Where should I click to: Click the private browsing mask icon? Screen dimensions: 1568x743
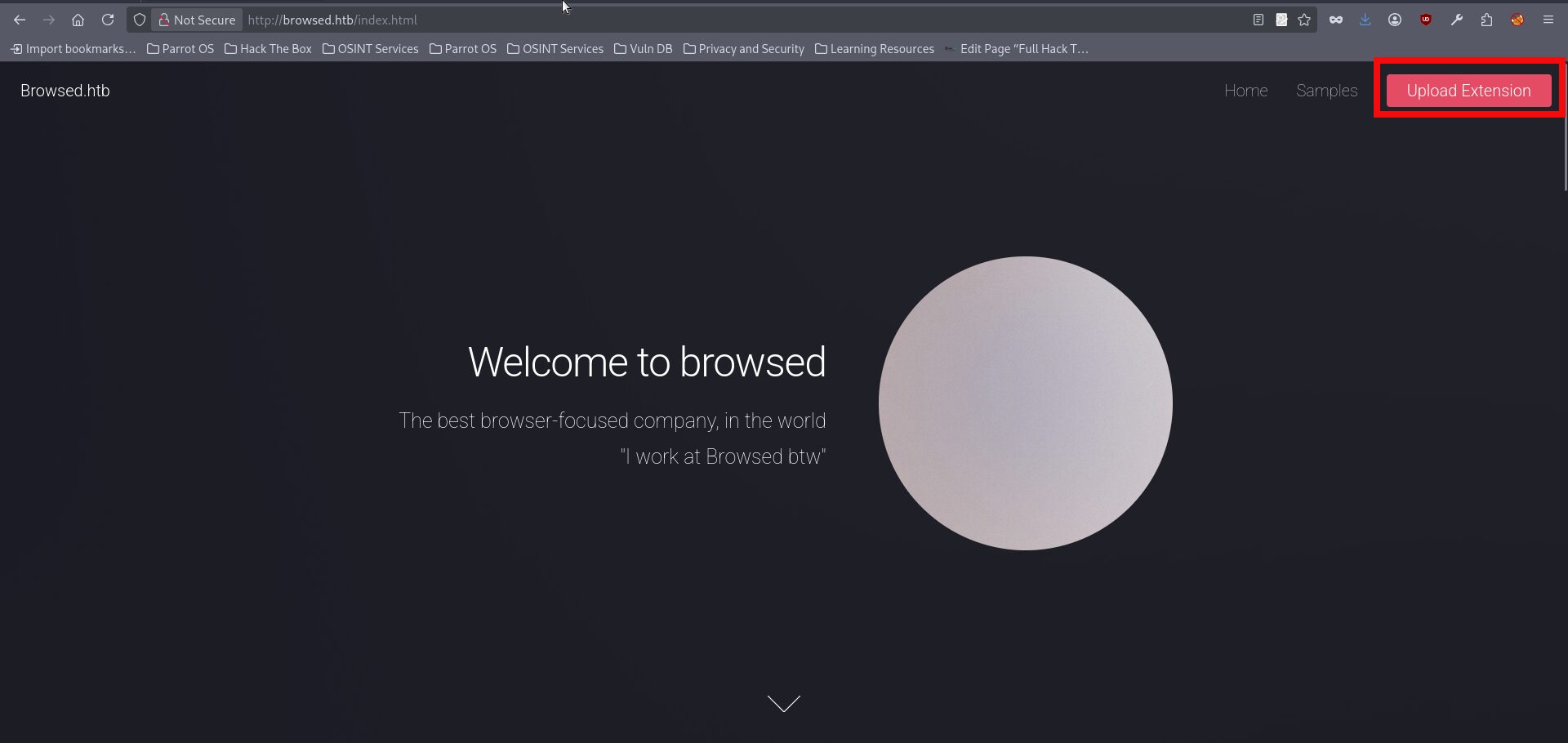click(x=1336, y=20)
